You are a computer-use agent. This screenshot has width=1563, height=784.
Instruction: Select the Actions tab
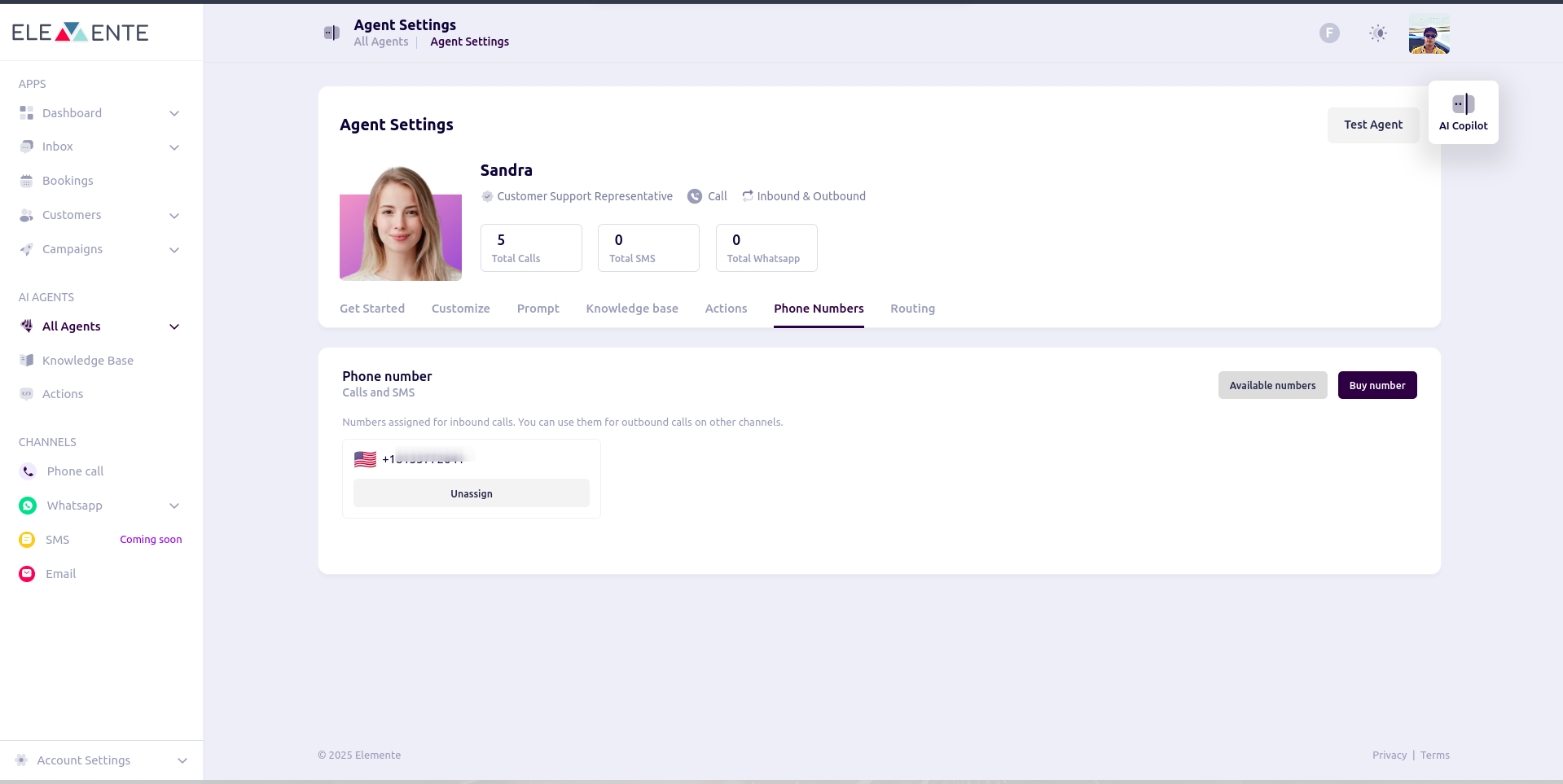click(x=727, y=309)
